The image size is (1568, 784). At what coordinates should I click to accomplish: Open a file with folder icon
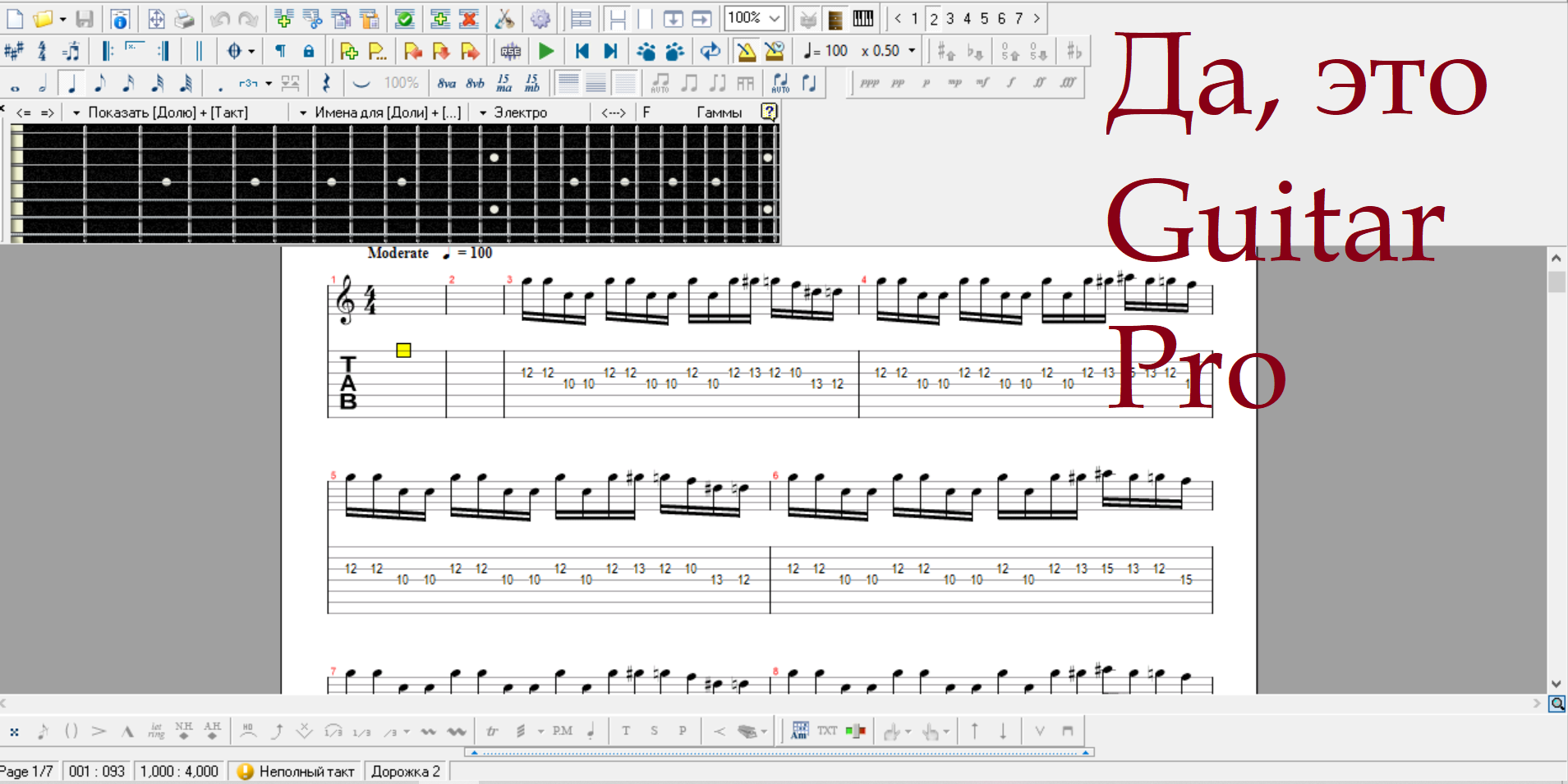click(43, 18)
